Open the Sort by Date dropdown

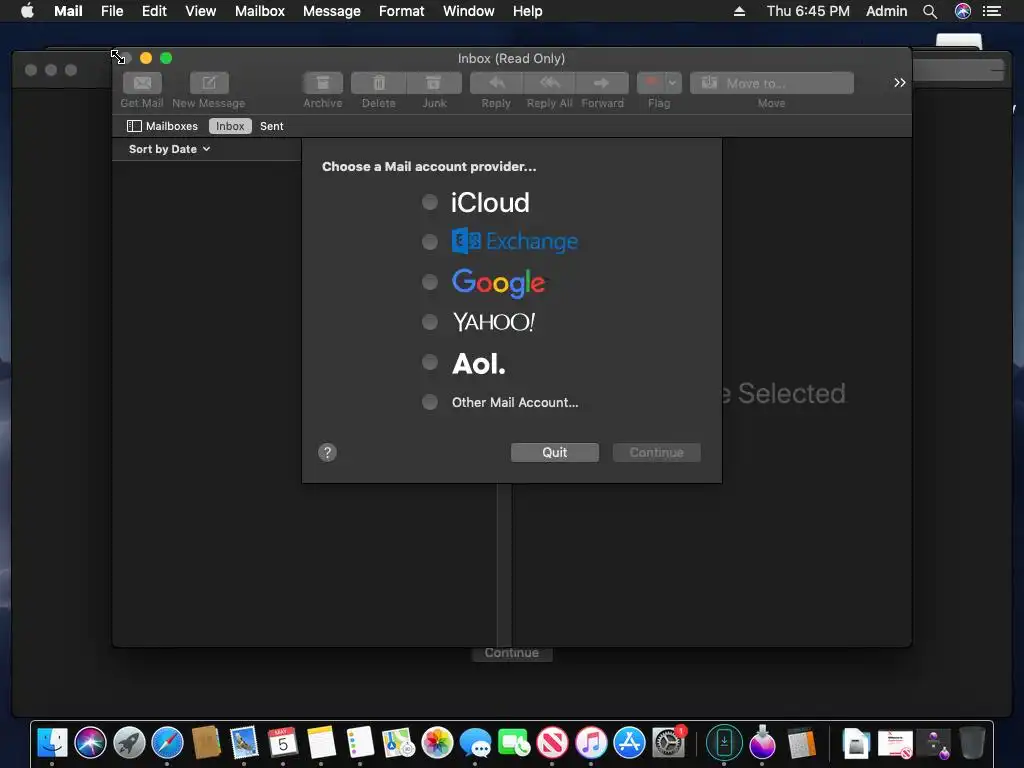coord(169,149)
